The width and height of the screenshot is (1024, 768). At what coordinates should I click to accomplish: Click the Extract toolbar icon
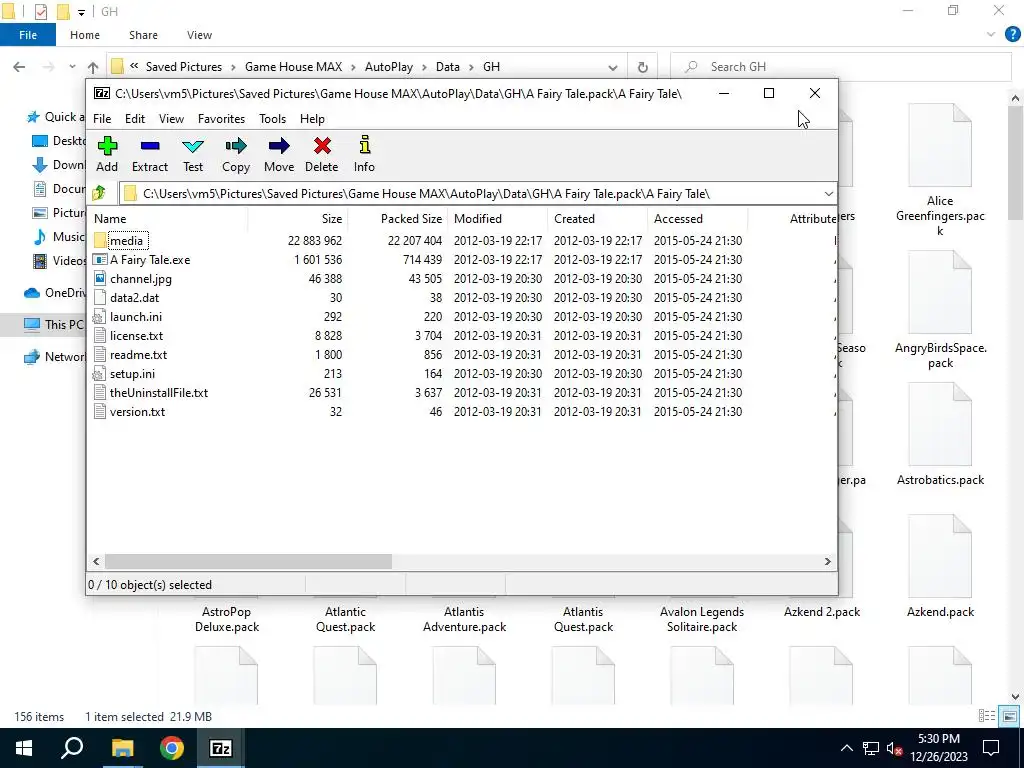[x=150, y=146]
